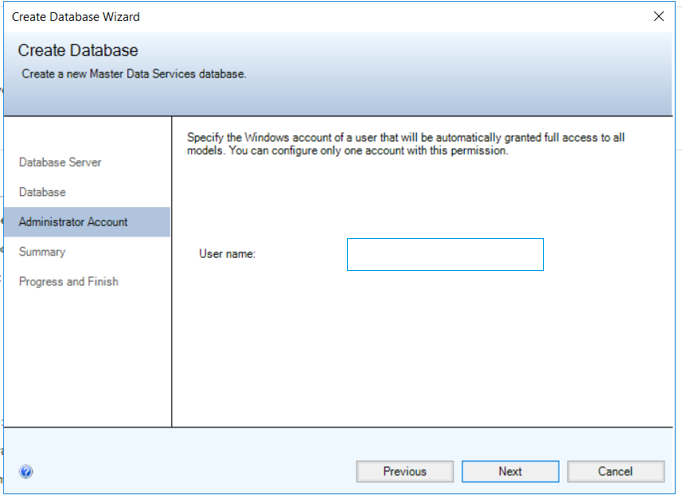Screen dimensions: 682x501
Task: Proceed with the Next button
Action: [x=510, y=471]
